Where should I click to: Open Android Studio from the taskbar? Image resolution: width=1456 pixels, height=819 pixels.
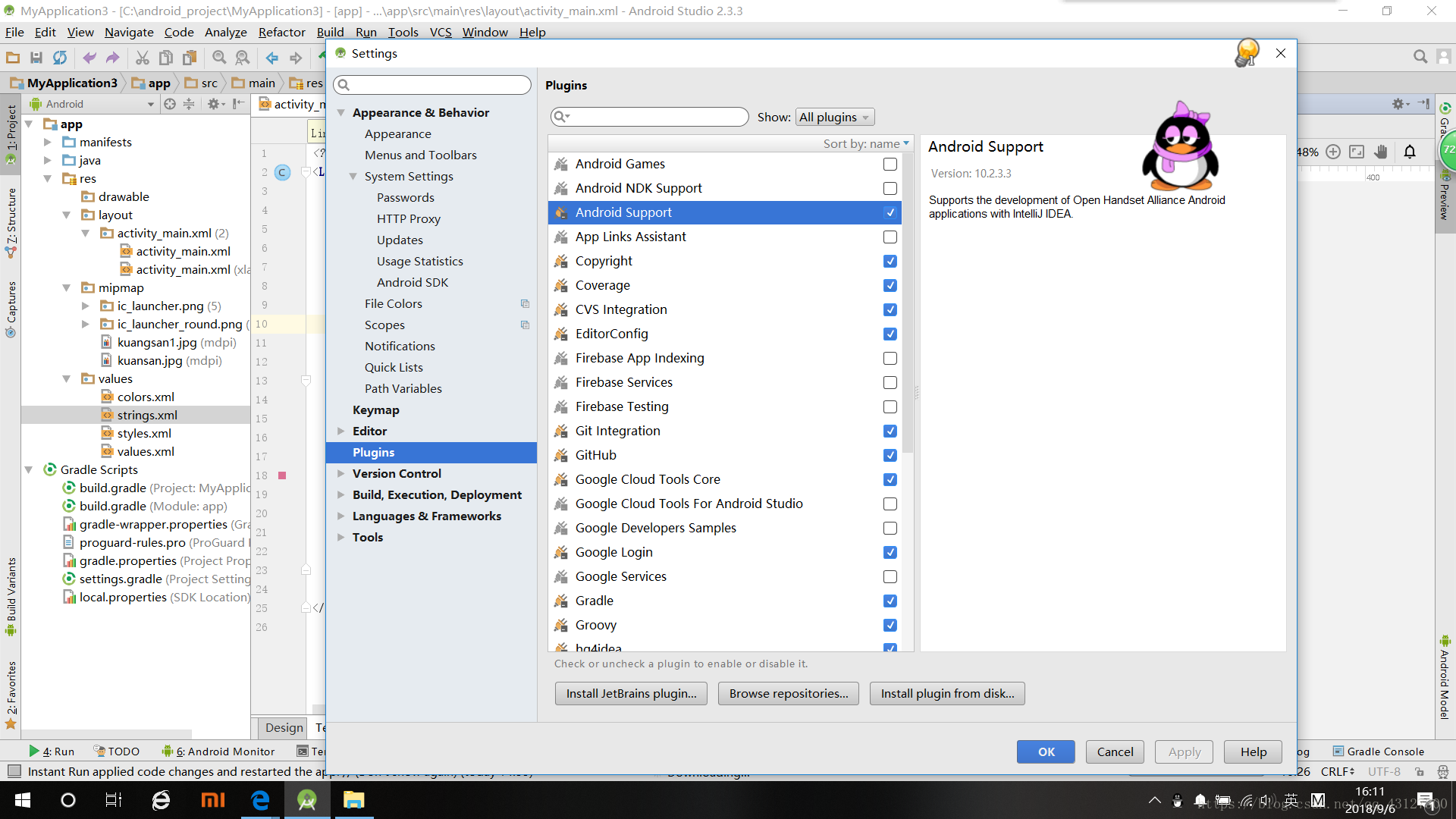[x=307, y=800]
